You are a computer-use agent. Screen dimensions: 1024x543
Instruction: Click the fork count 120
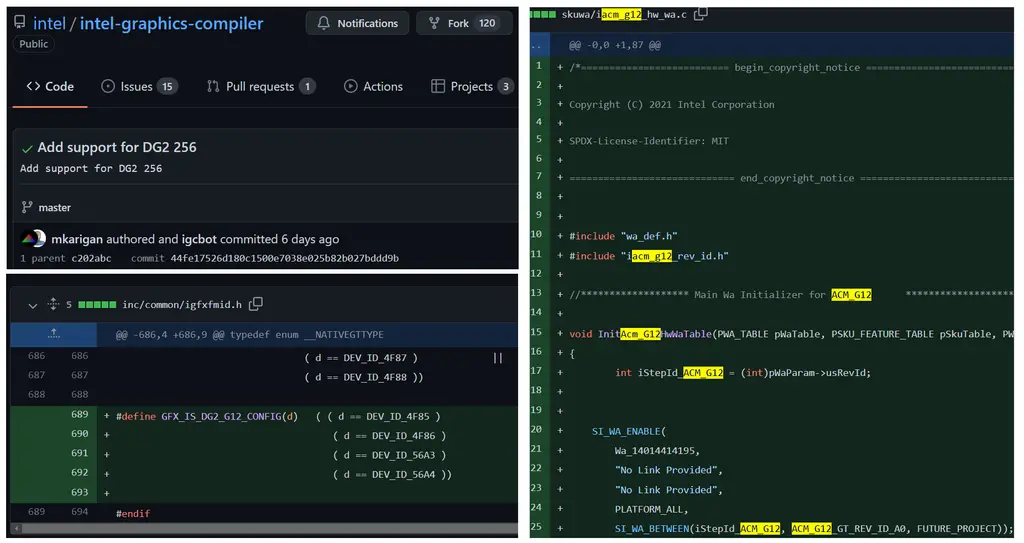click(487, 23)
